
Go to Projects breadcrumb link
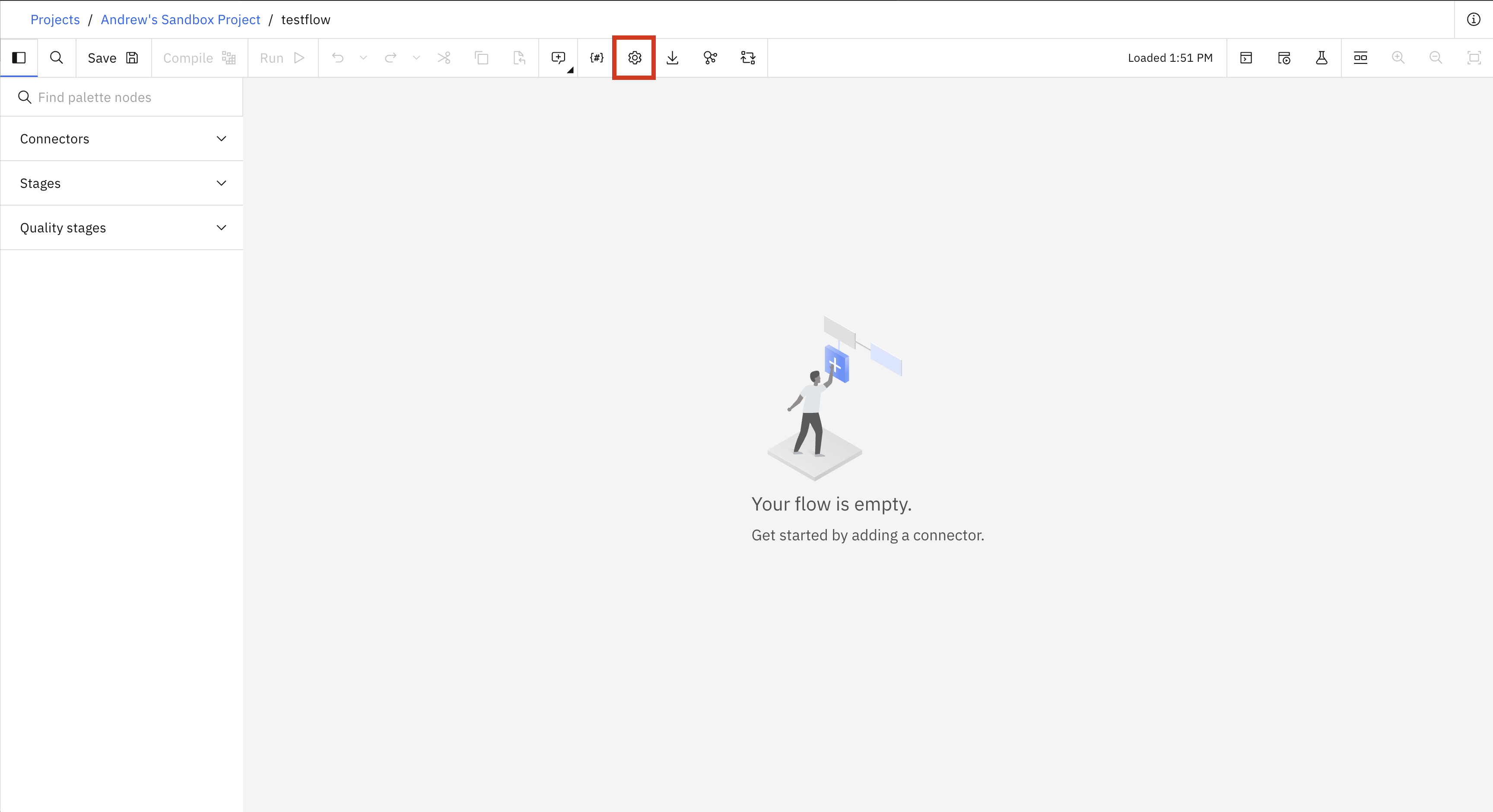point(54,19)
